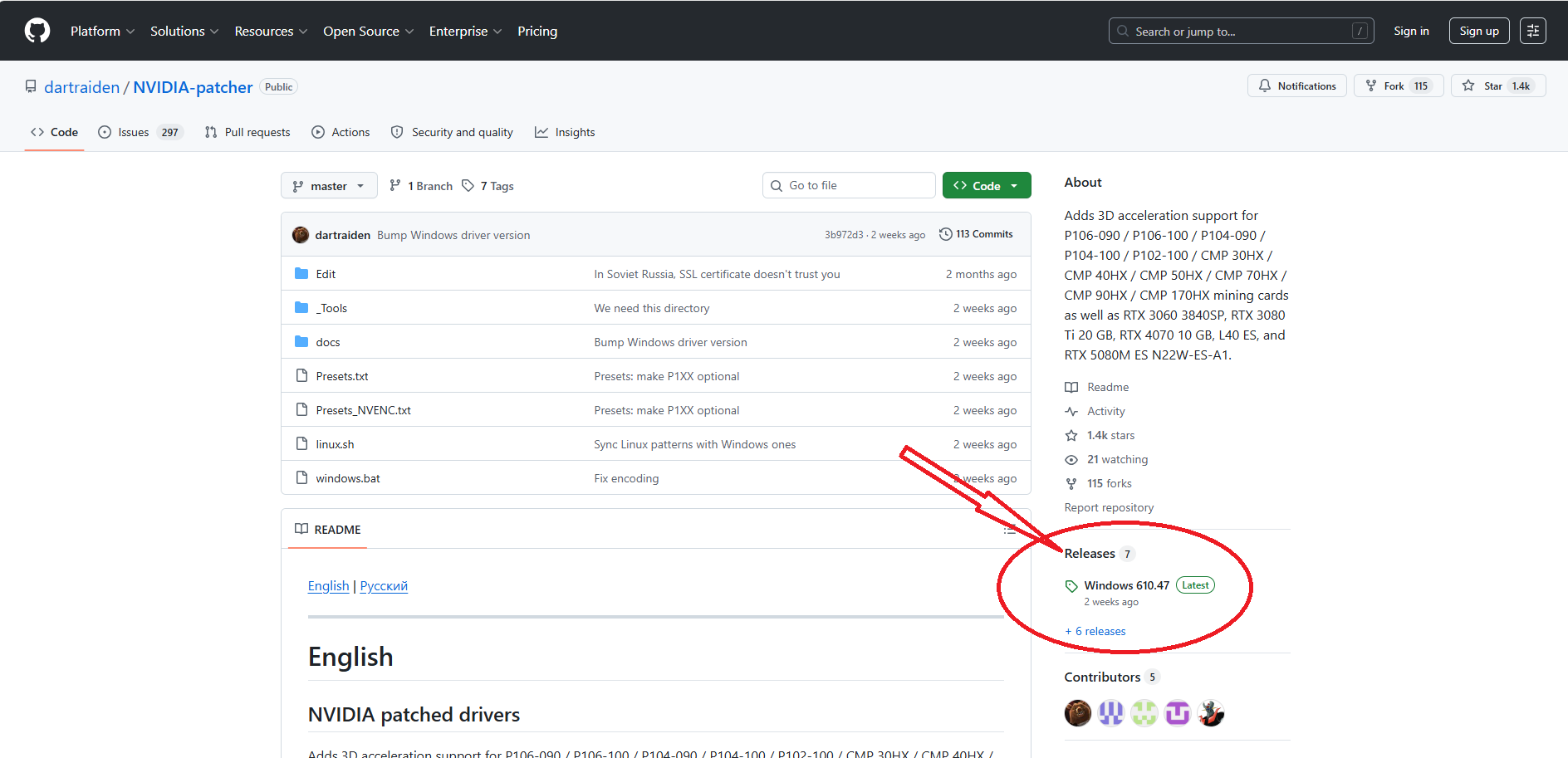Focus the Search or jump to field
This screenshot has width=1568, height=758.
(1241, 31)
